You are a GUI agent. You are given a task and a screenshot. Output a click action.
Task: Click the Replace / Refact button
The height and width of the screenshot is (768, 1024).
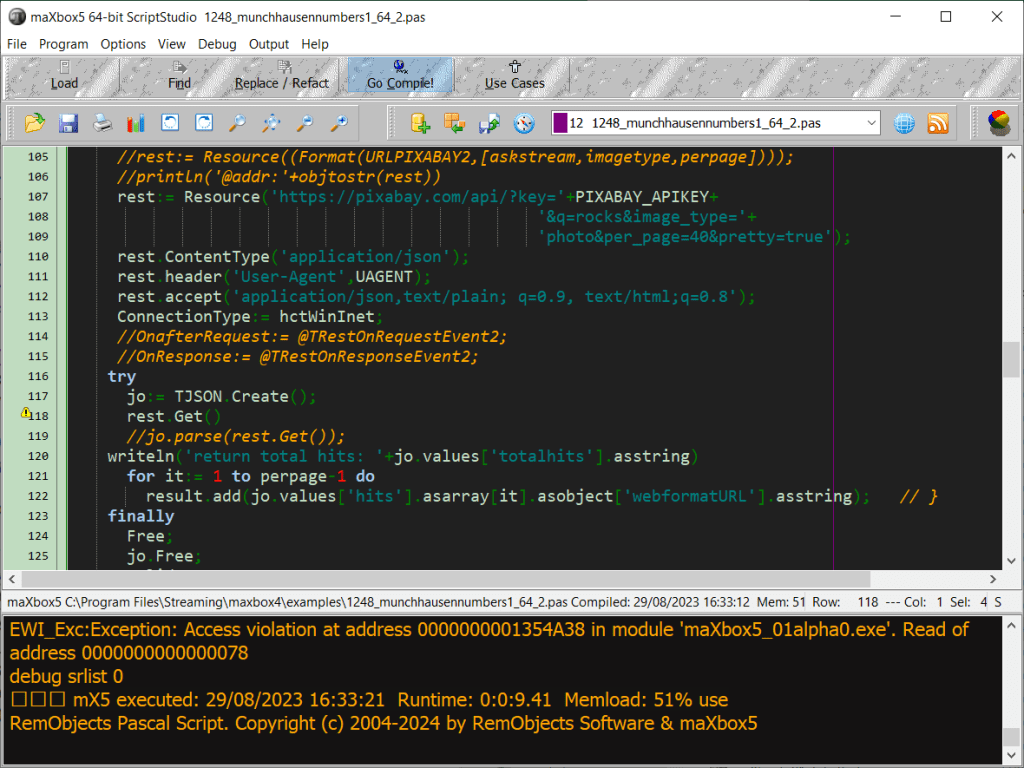[281, 76]
